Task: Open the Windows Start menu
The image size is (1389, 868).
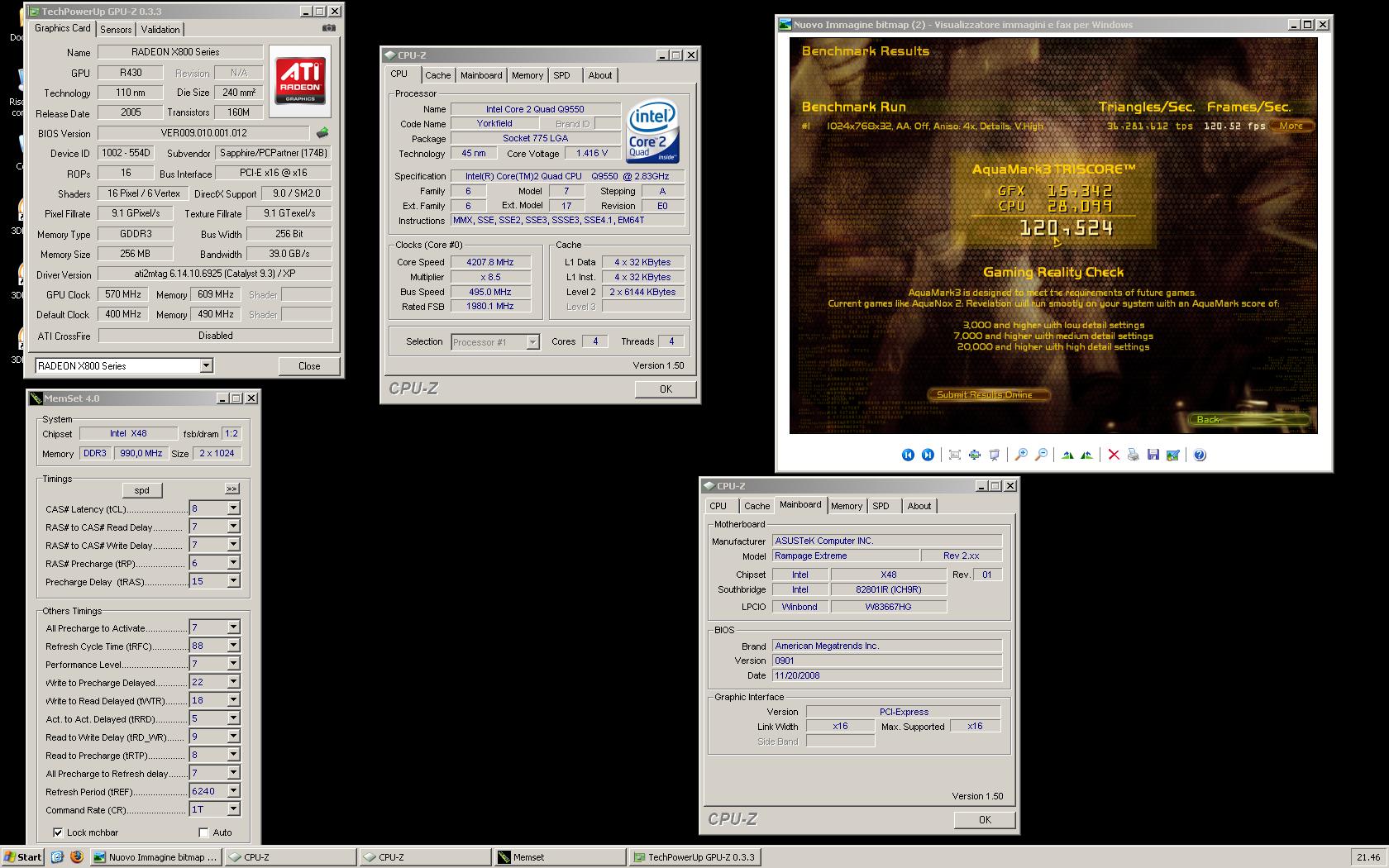Action: (x=22, y=857)
